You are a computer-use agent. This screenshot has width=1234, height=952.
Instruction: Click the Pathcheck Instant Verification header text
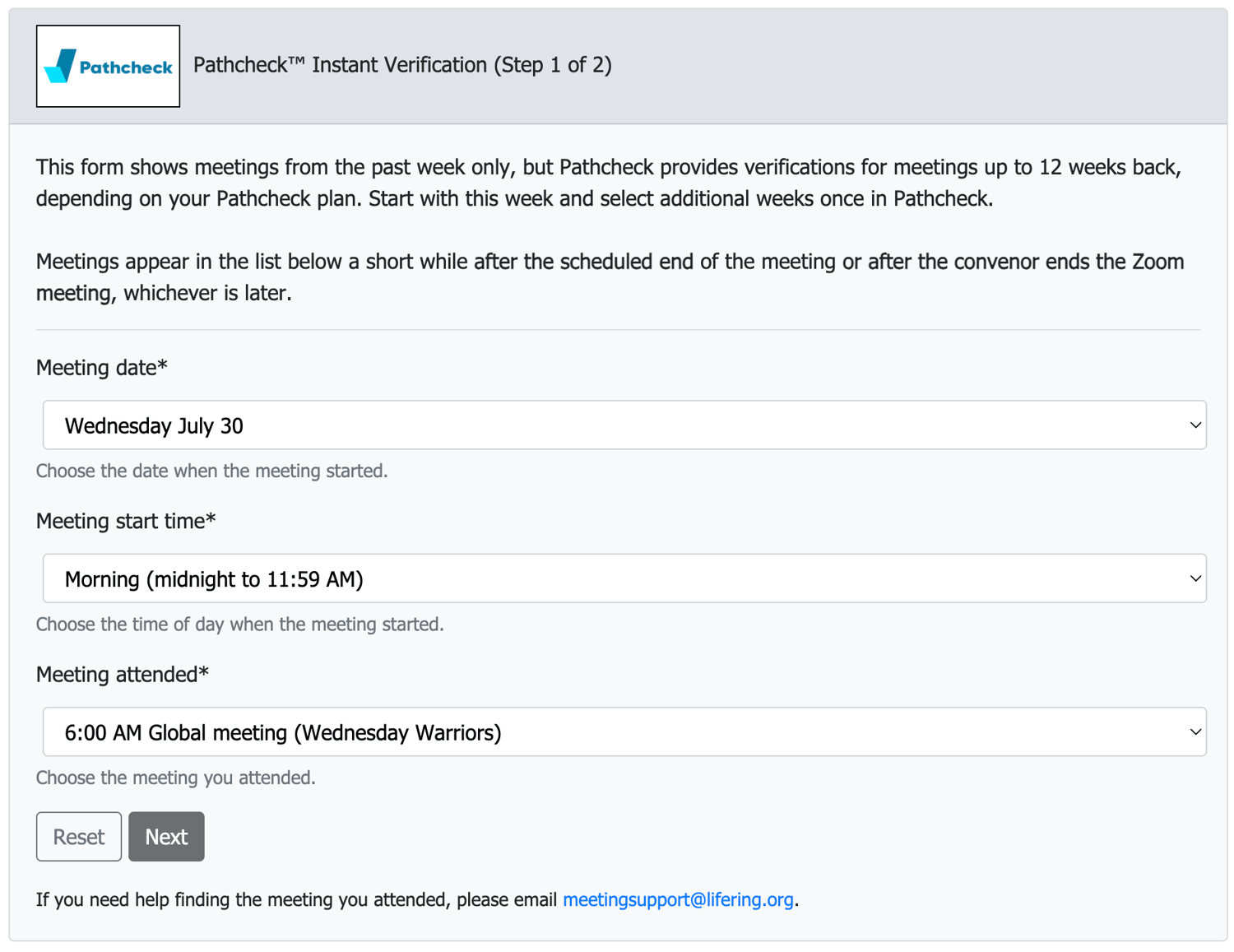pyautogui.click(x=401, y=65)
